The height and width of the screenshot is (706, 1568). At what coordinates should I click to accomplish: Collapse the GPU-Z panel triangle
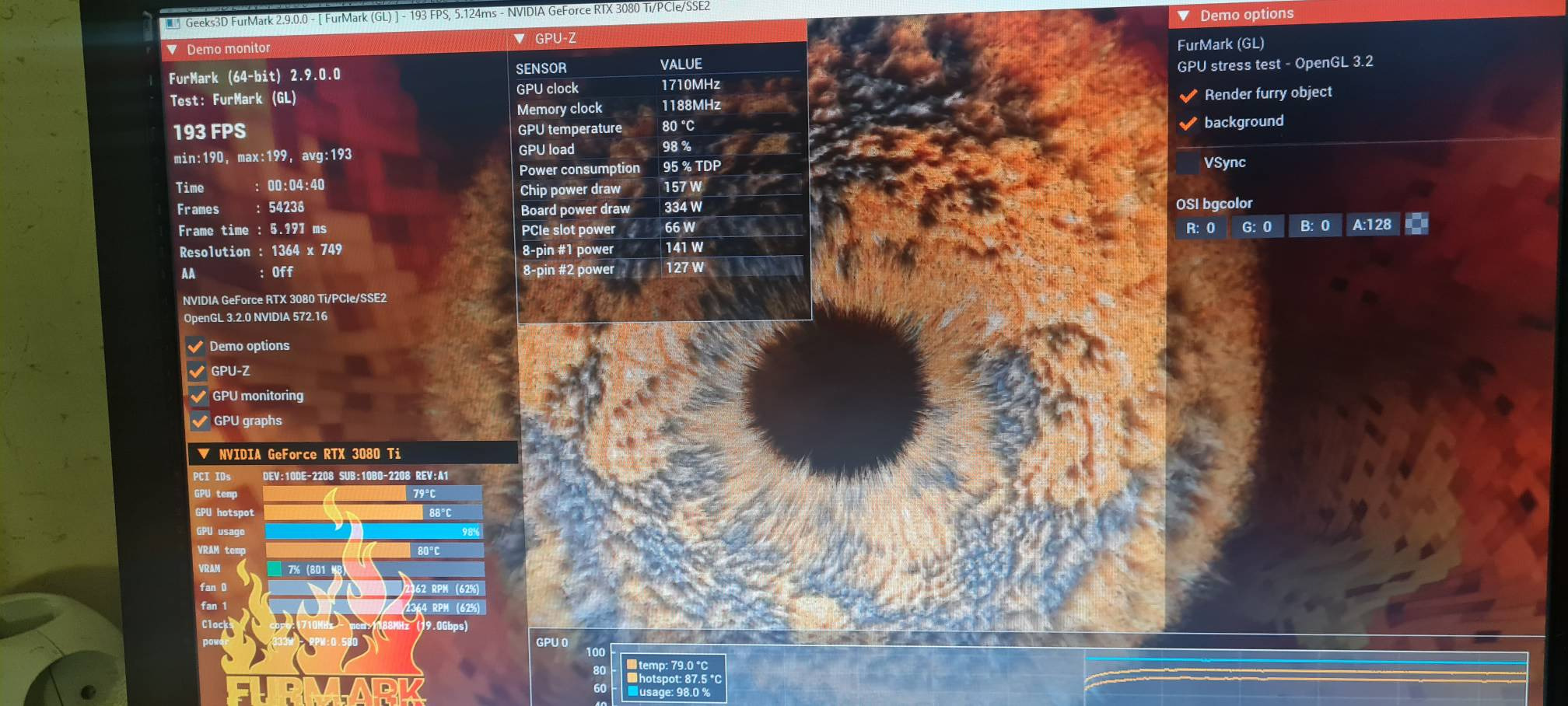point(520,39)
